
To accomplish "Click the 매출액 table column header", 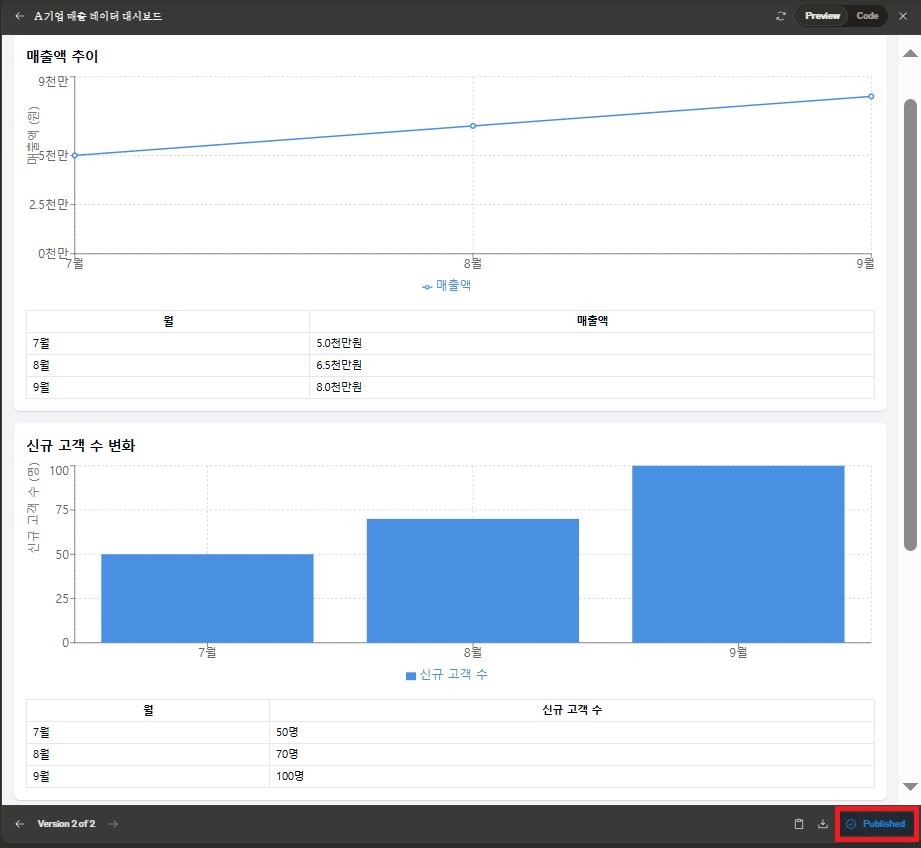I will [x=592, y=321].
